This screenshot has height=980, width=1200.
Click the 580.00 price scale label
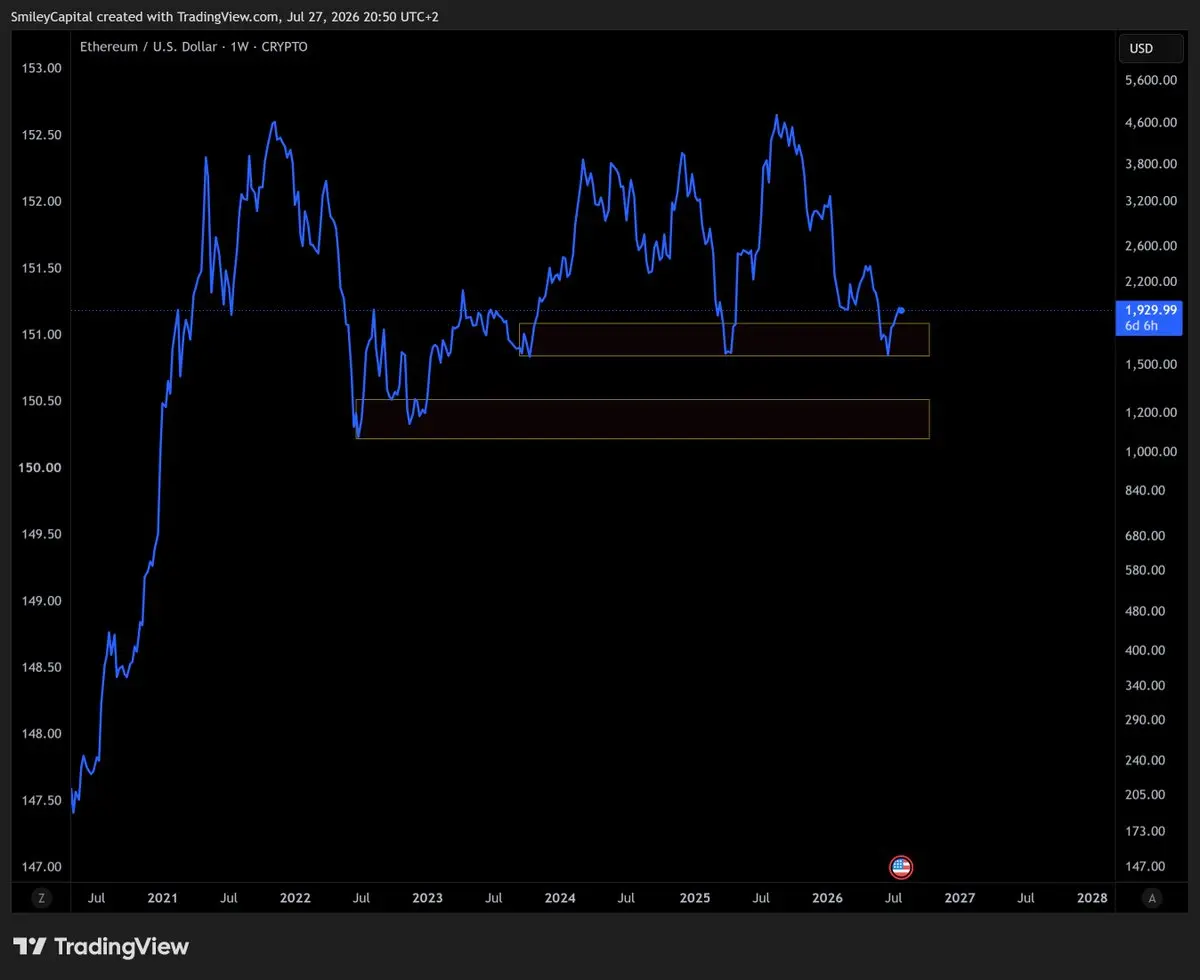pyautogui.click(x=1145, y=571)
